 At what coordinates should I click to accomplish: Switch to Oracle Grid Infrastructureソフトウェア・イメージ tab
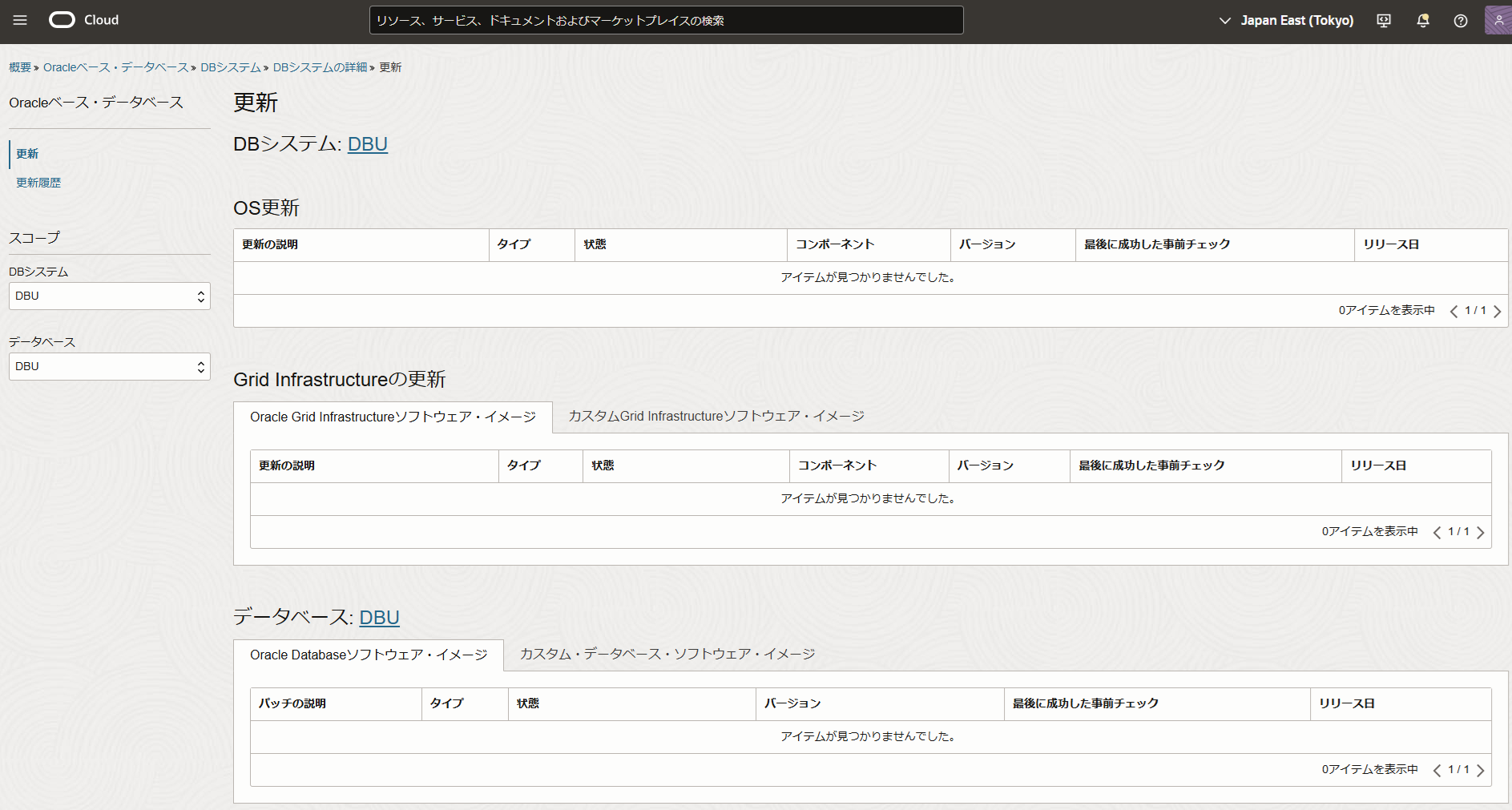[x=393, y=417]
